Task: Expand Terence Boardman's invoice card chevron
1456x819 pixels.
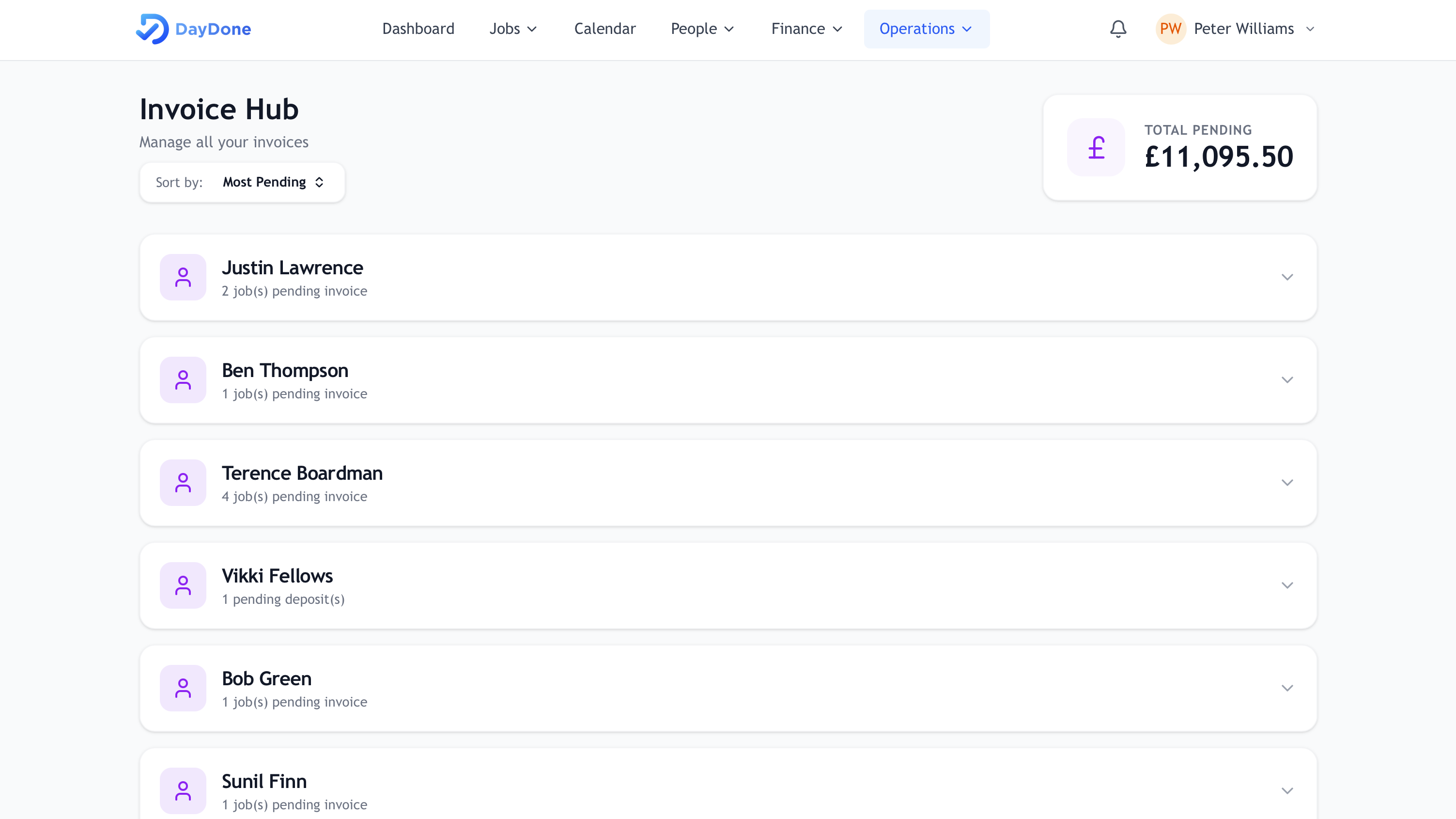Action: [x=1287, y=483]
